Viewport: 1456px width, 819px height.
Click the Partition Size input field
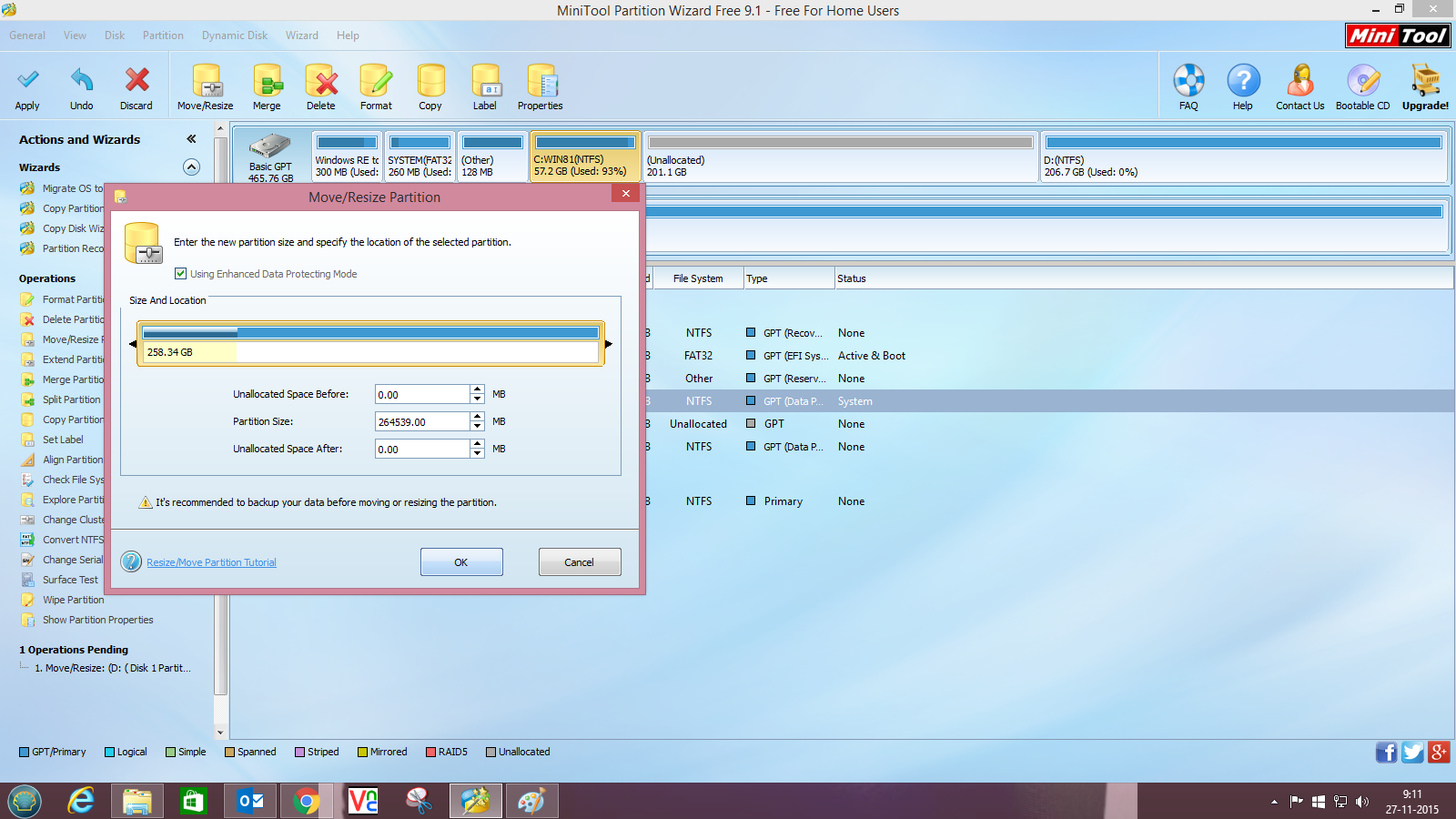(x=422, y=421)
